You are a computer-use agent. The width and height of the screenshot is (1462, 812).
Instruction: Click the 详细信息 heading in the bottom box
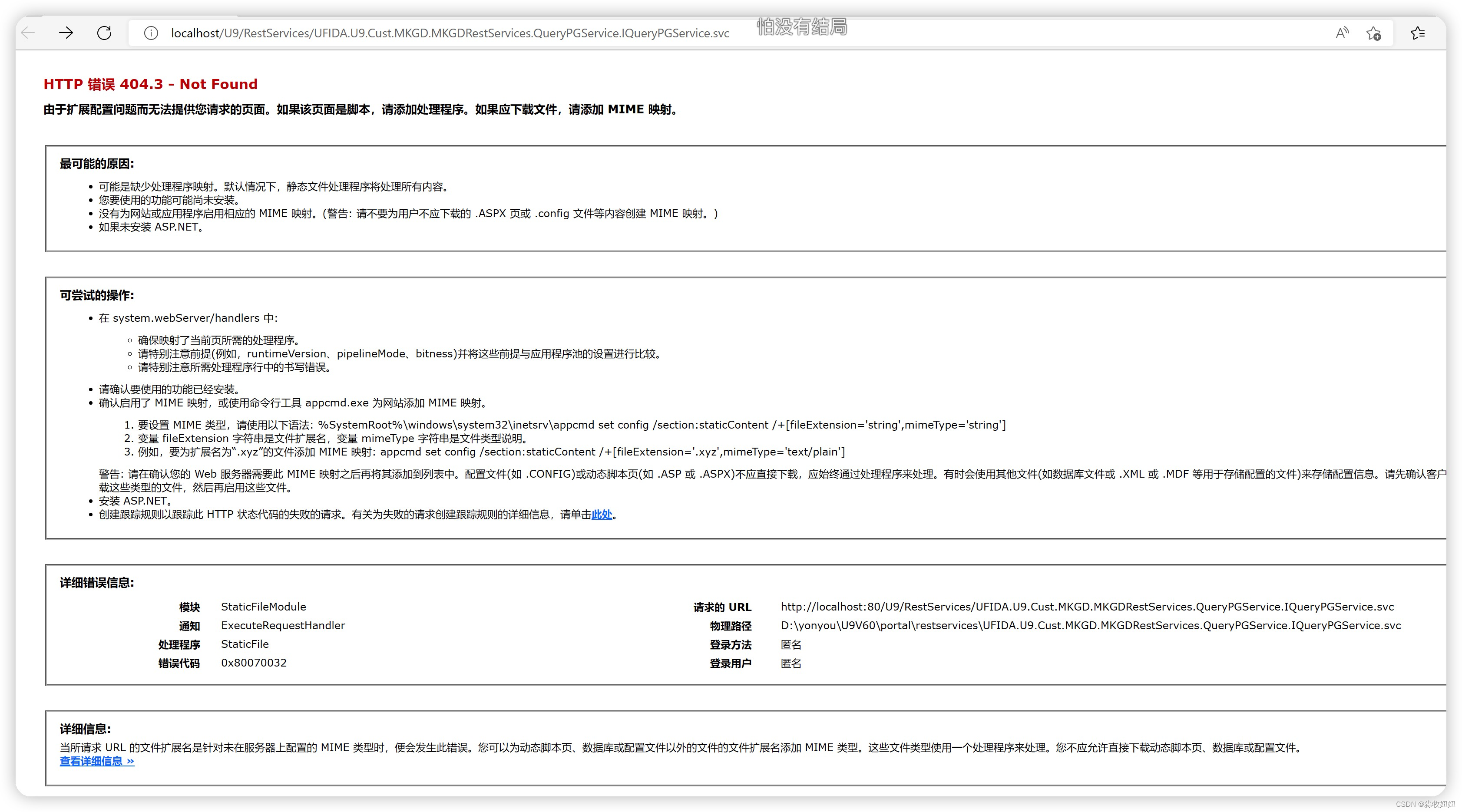point(85,729)
